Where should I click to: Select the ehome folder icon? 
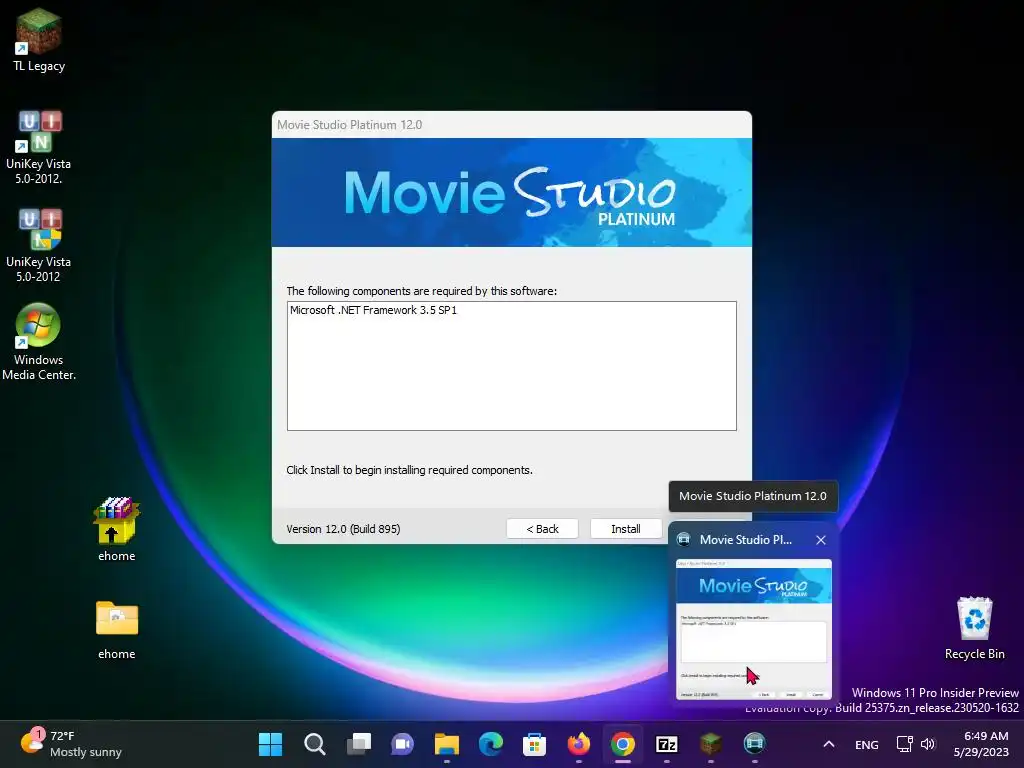tap(116, 630)
